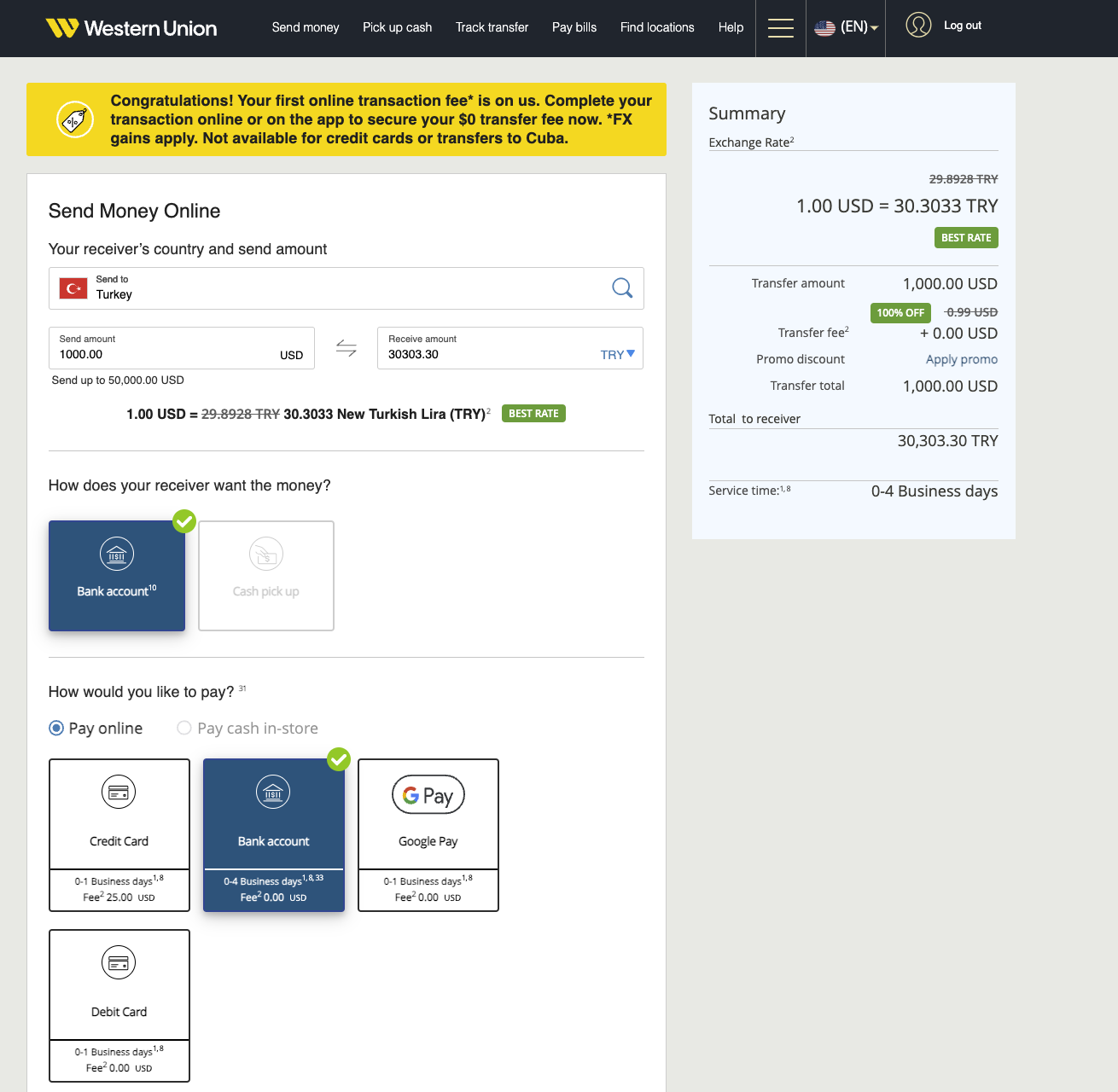Select Pay online radio button
The width and height of the screenshot is (1118, 1092).
(x=56, y=728)
